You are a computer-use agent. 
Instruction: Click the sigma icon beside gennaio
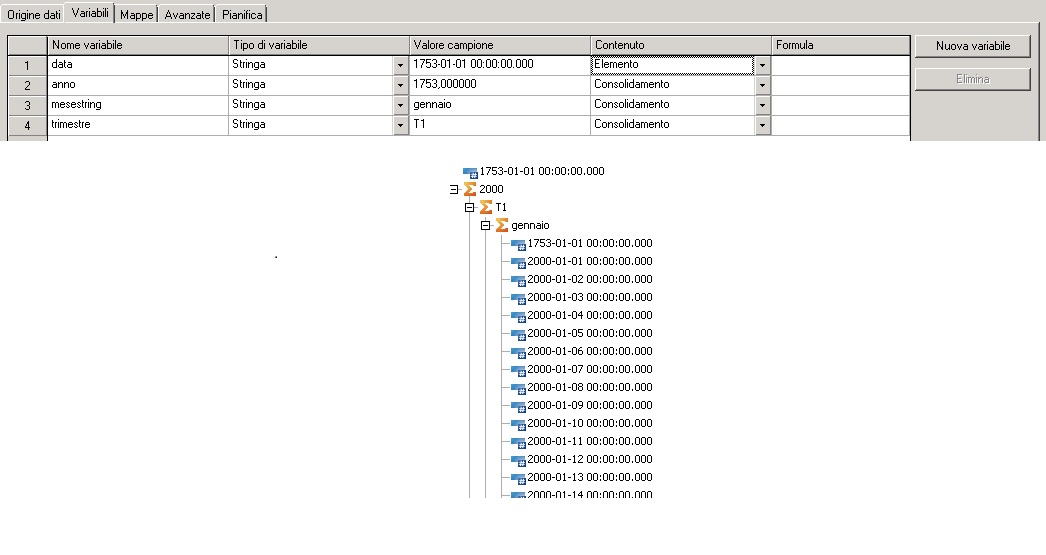pos(502,225)
